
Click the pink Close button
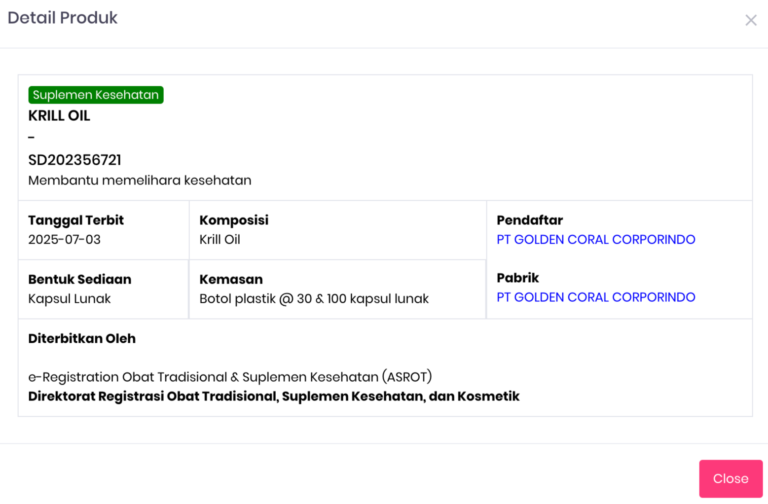click(x=730, y=479)
